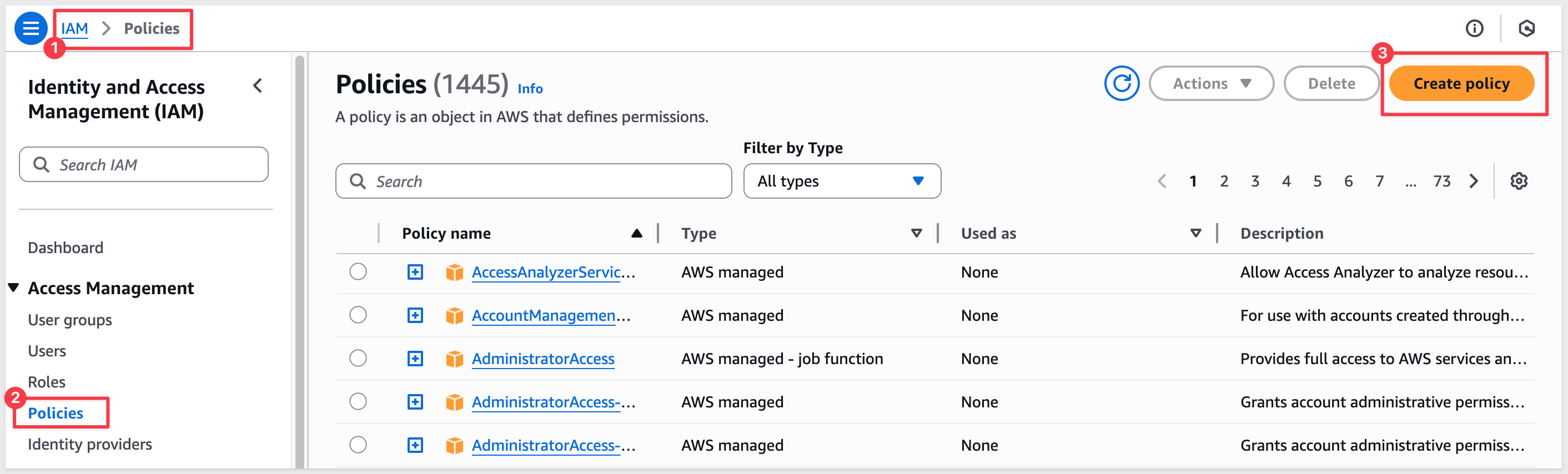1568x474 pixels.
Task: Select the AdministratorAccess policy radio button
Action: coord(358,359)
